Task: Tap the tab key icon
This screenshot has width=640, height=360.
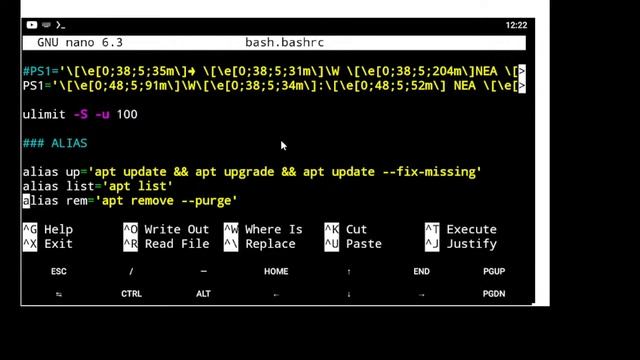Action: tap(58, 294)
